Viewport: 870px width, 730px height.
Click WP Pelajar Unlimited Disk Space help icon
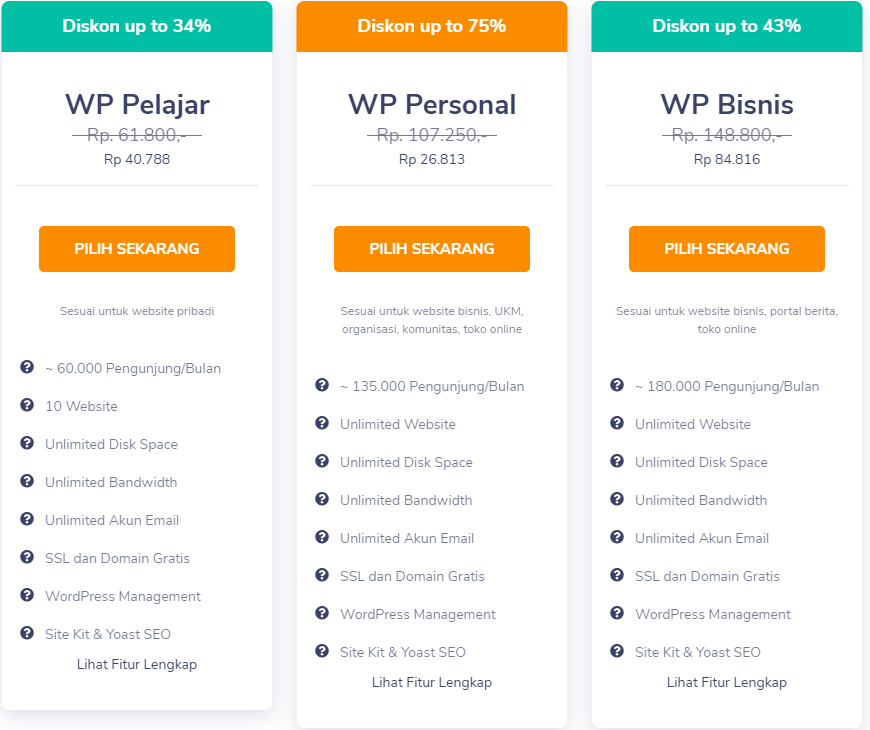pos(27,443)
